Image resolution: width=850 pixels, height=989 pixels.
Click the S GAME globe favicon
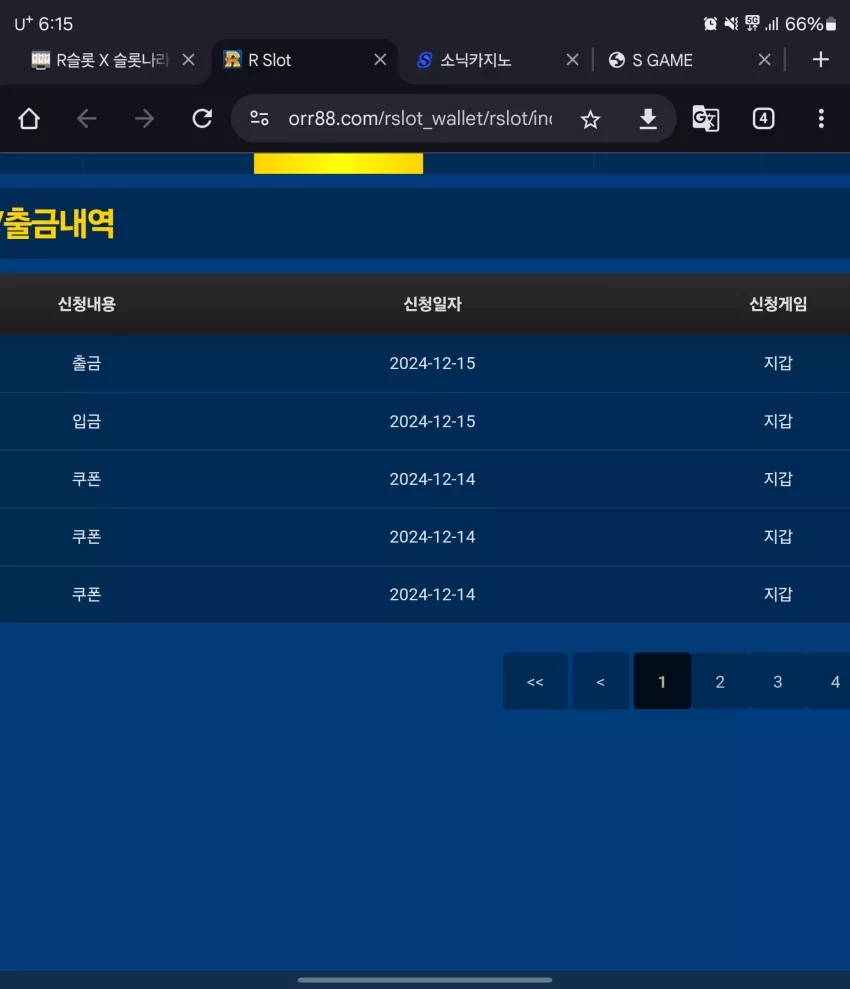pyautogui.click(x=617, y=60)
